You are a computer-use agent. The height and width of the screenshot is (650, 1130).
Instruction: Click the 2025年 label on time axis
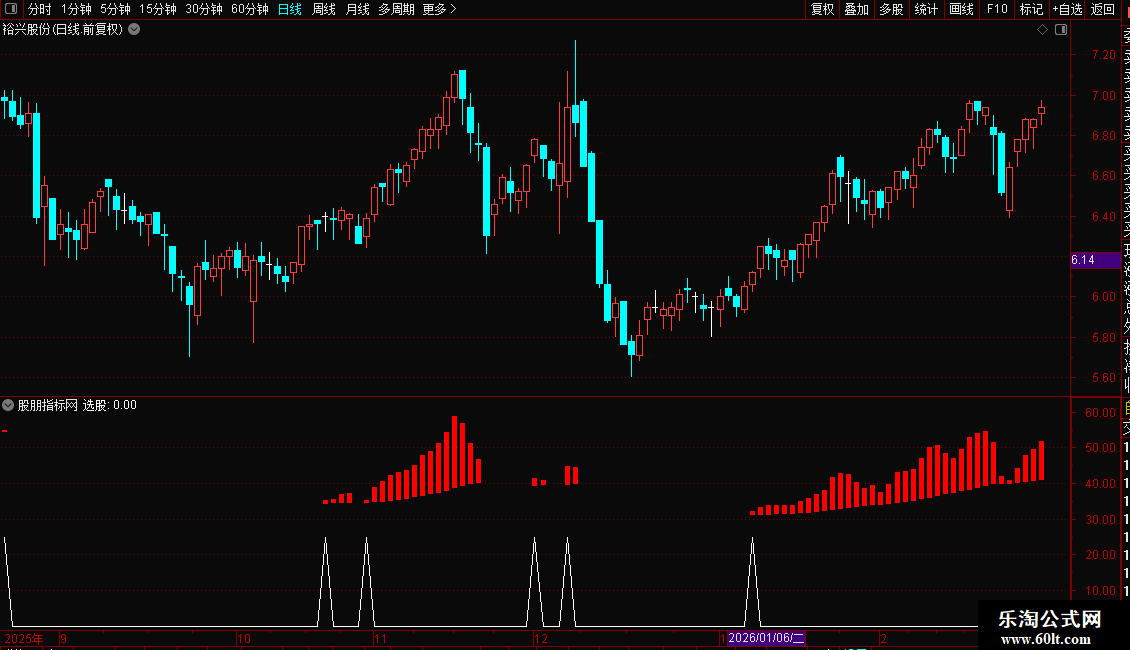24,638
